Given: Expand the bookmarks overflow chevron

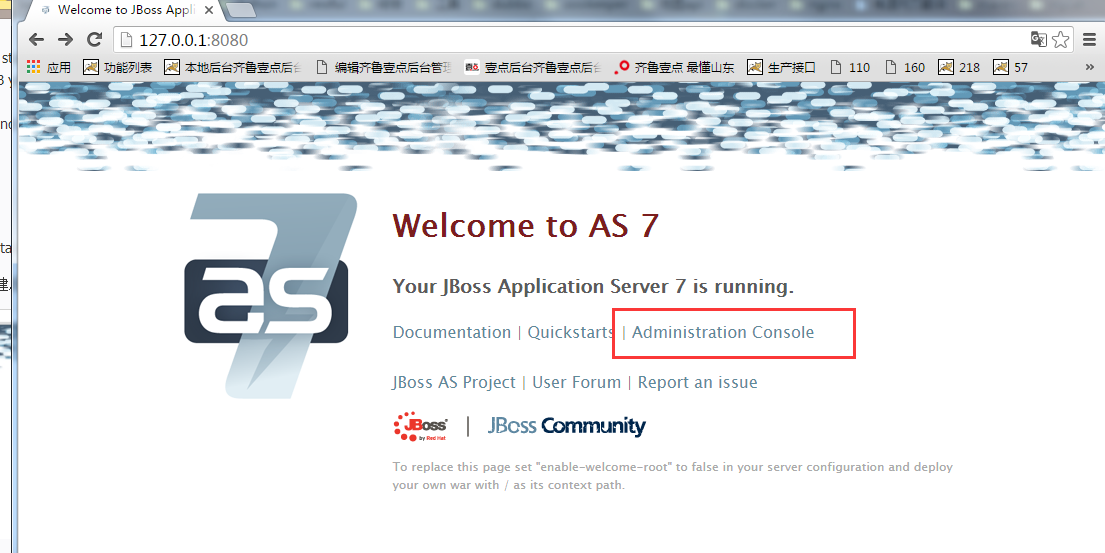Looking at the screenshot, I should tap(1090, 67).
